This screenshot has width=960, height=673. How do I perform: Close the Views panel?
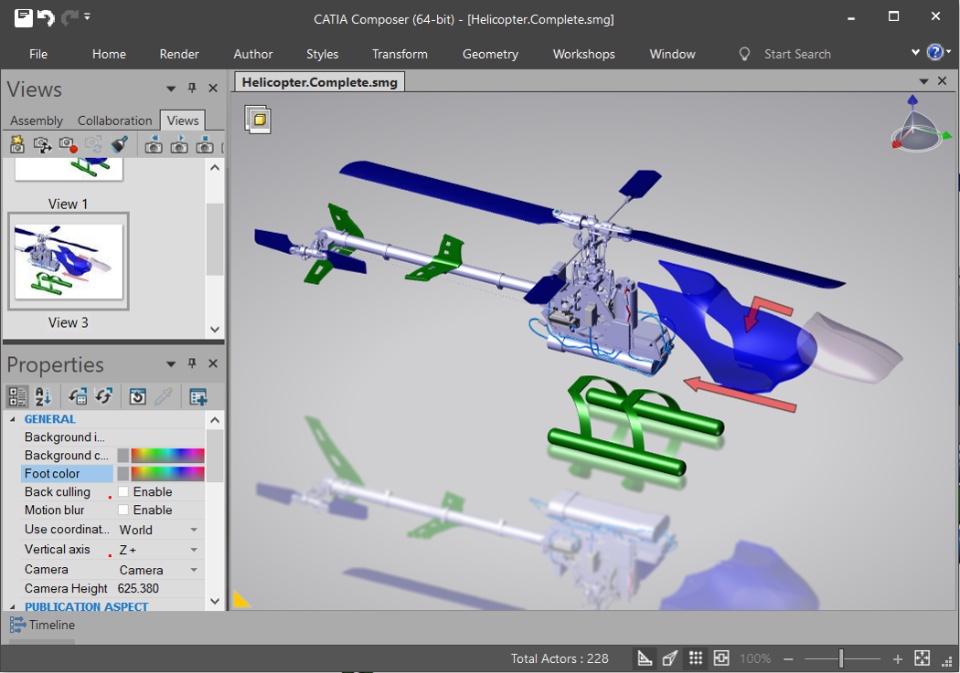[213, 88]
